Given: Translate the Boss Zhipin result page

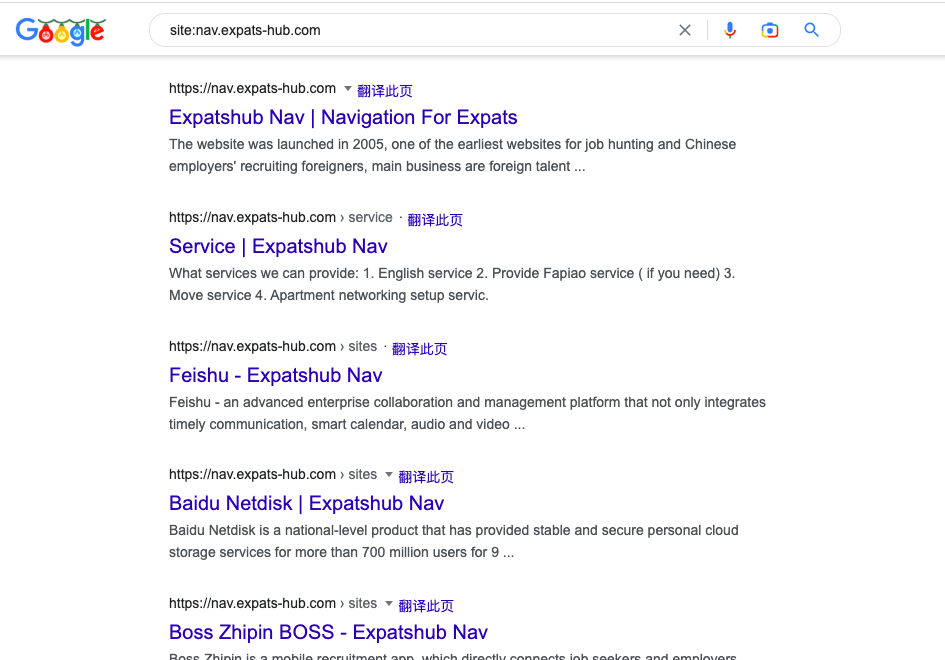Looking at the screenshot, I should click(x=425, y=606).
